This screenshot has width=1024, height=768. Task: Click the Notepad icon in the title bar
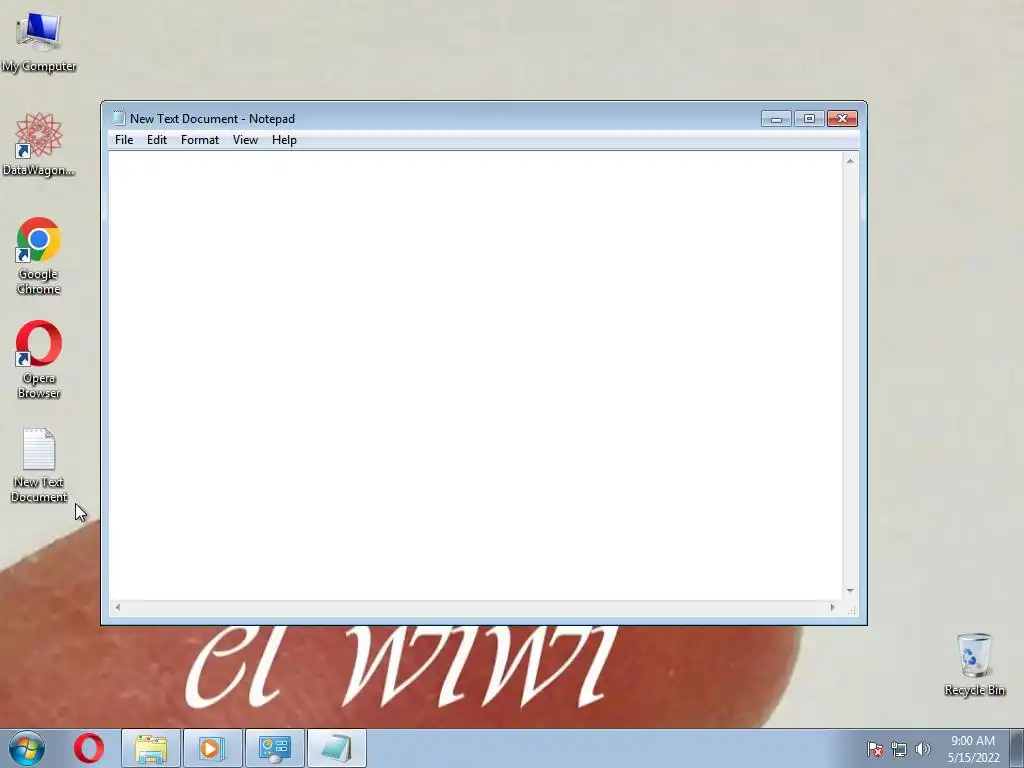[x=118, y=118]
